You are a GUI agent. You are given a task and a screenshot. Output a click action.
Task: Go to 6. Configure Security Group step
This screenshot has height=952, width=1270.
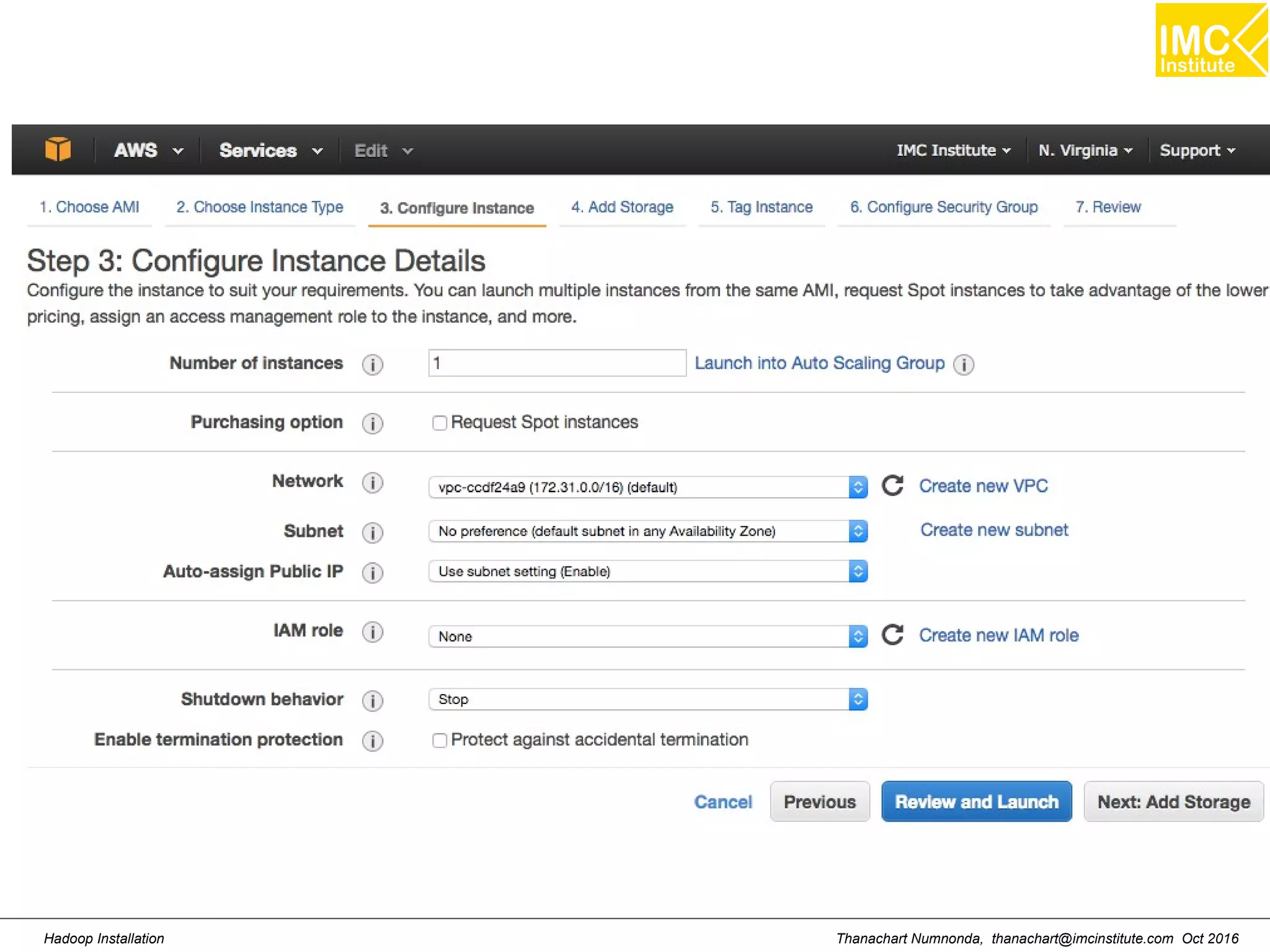click(944, 207)
